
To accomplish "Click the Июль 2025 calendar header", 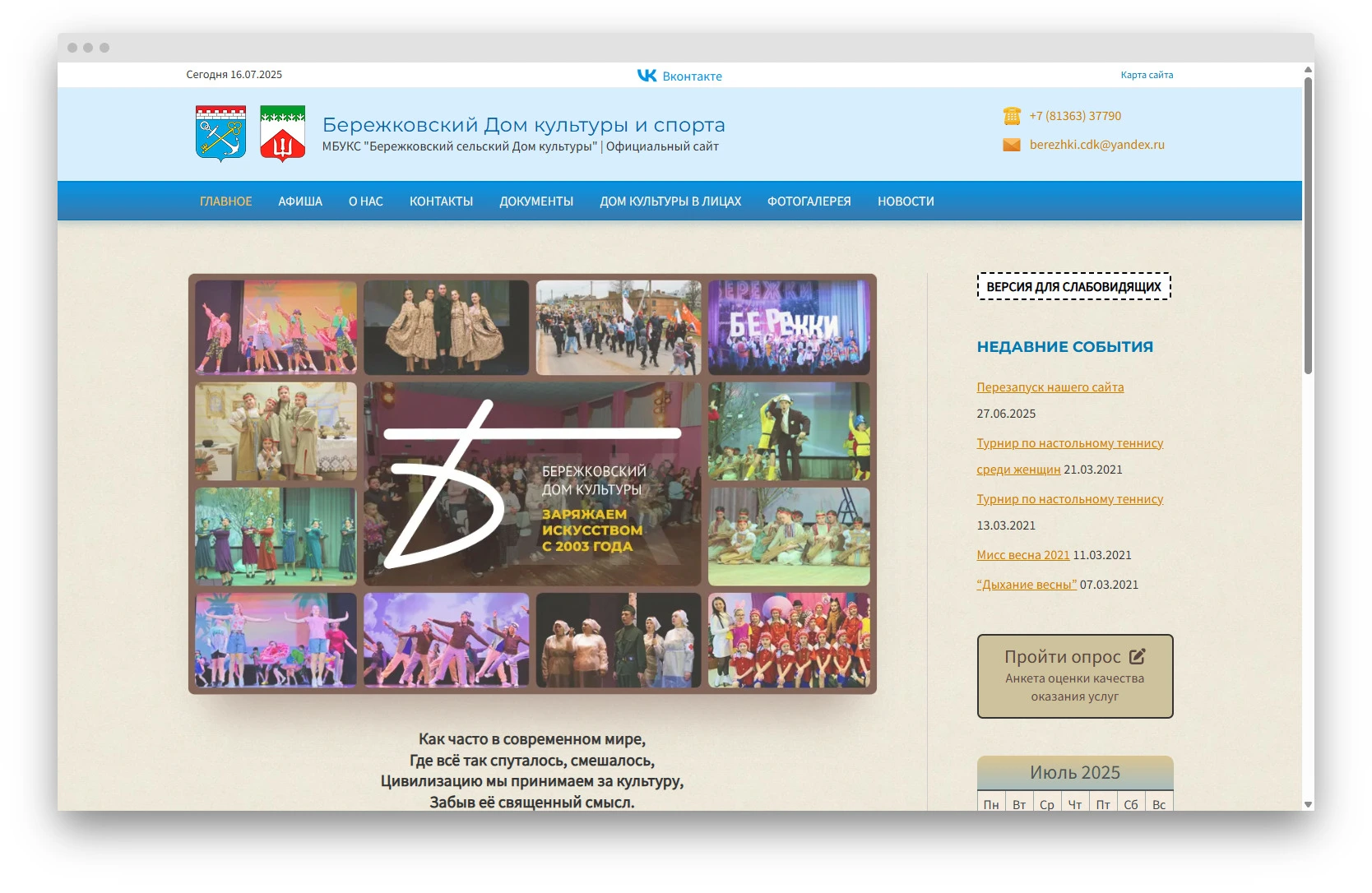I will tap(1074, 772).
